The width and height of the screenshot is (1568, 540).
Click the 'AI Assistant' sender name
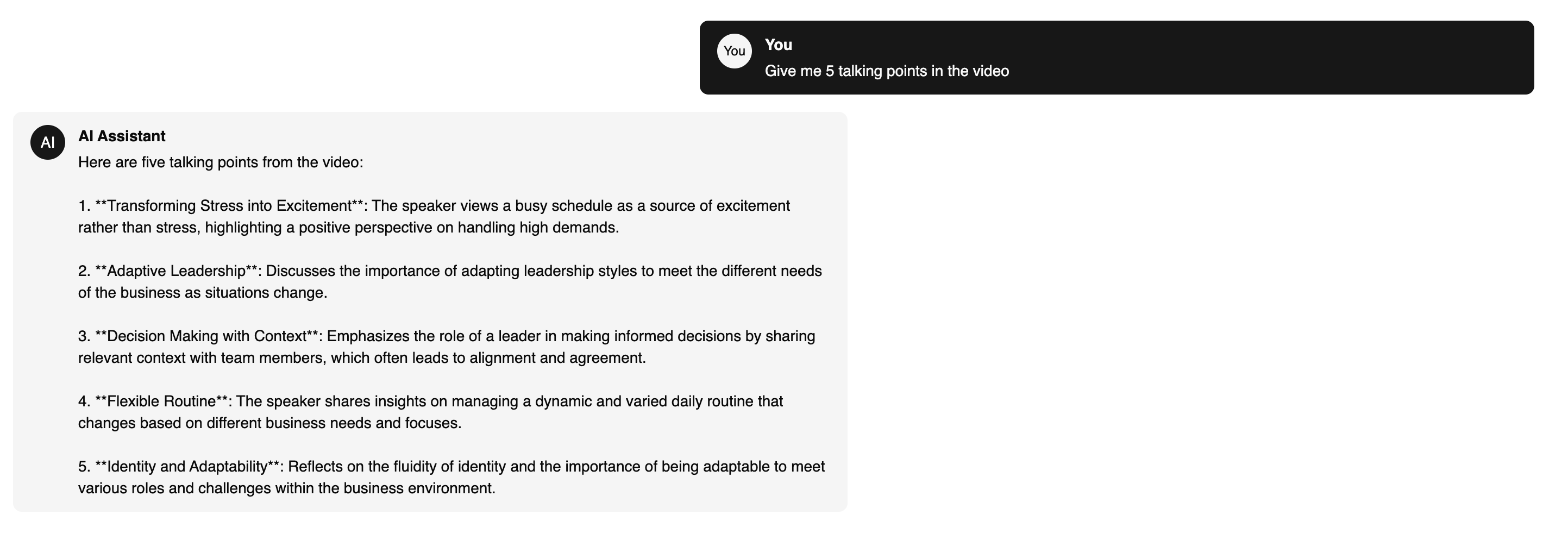tap(122, 136)
